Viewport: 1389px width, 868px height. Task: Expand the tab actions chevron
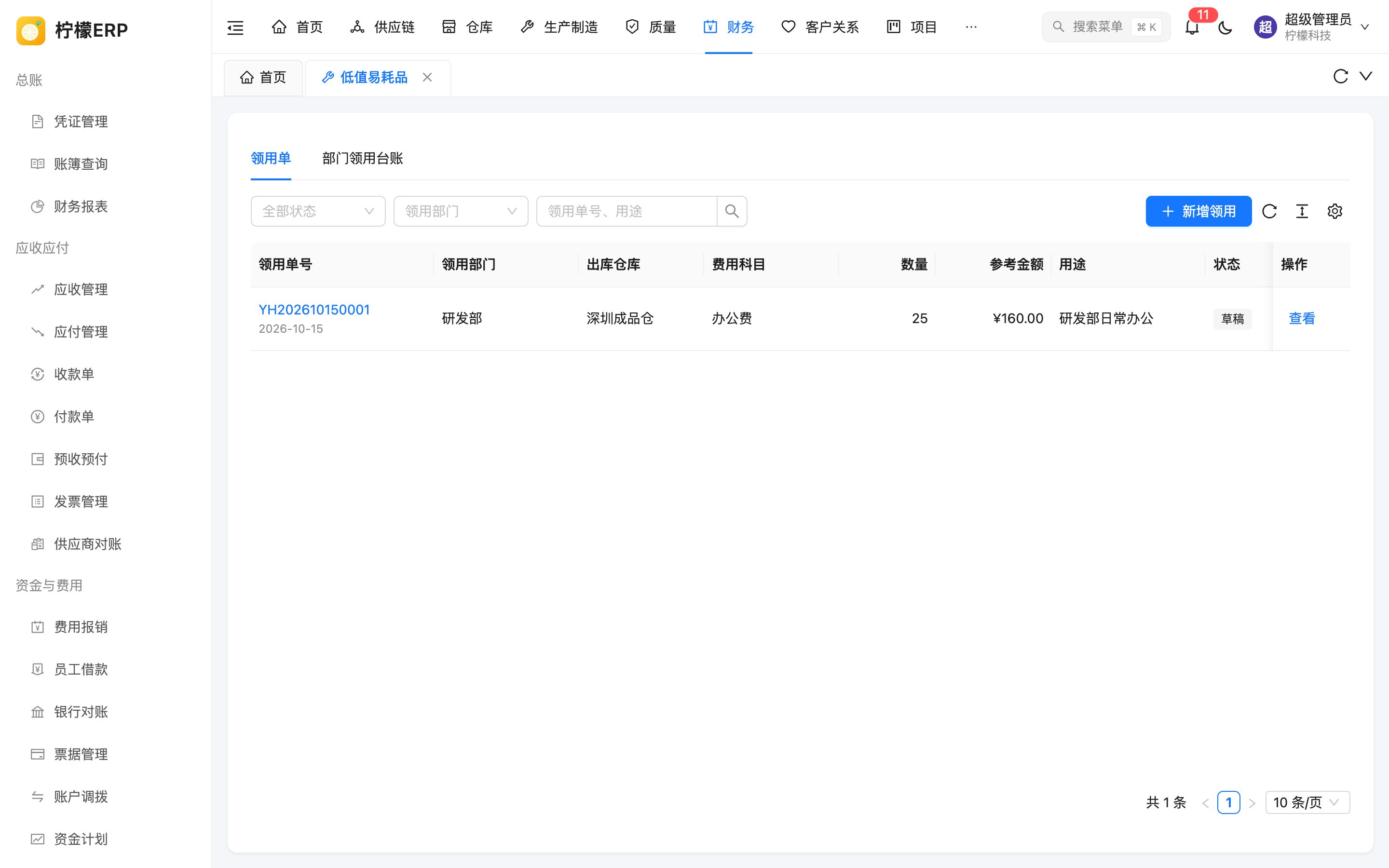click(x=1366, y=76)
